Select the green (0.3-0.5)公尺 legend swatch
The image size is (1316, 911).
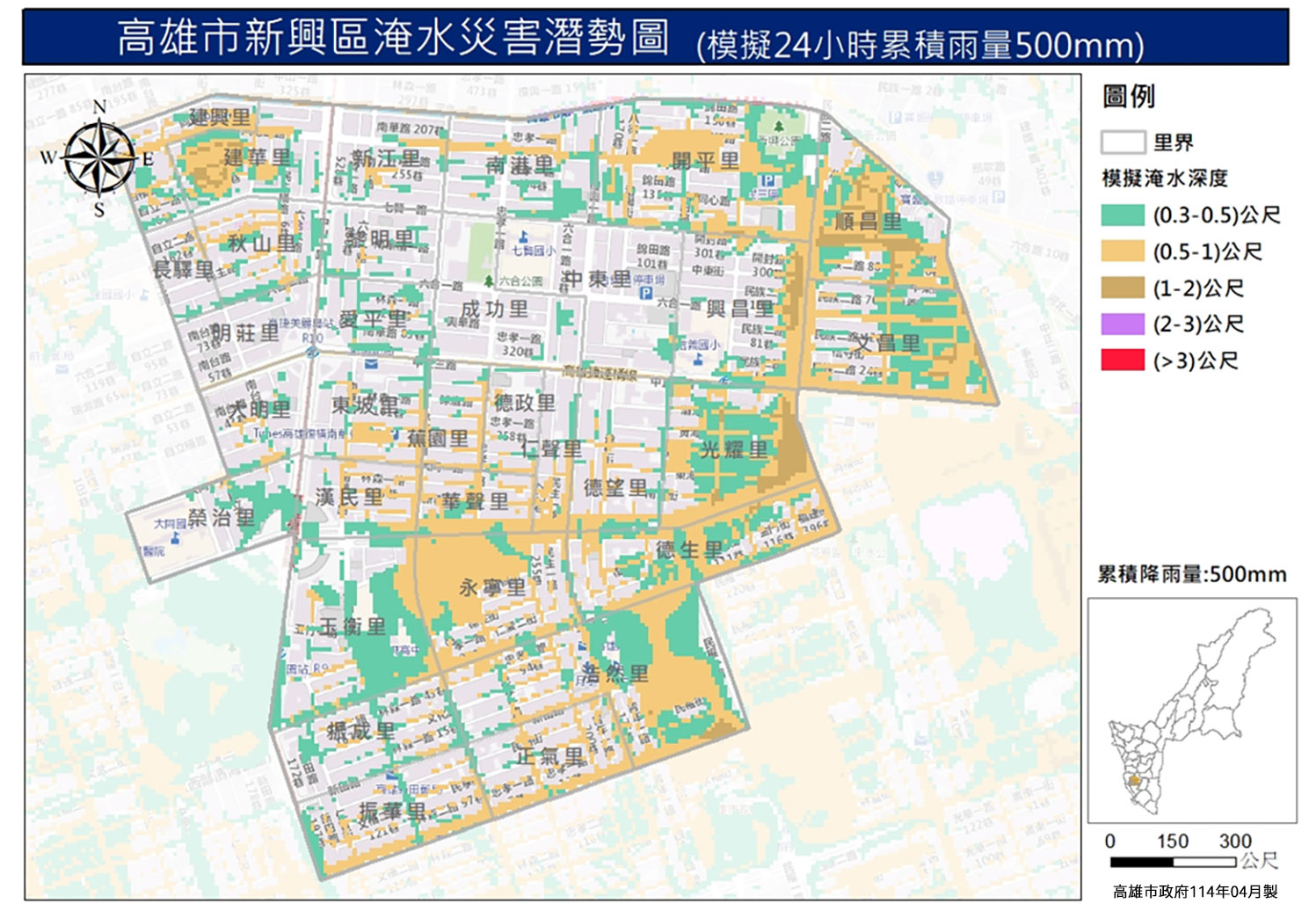point(1123,215)
